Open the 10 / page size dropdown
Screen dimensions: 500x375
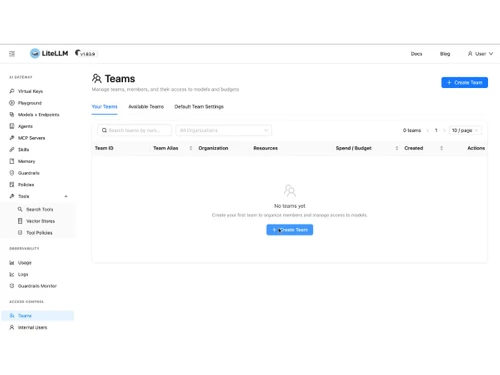coord(465,130)
